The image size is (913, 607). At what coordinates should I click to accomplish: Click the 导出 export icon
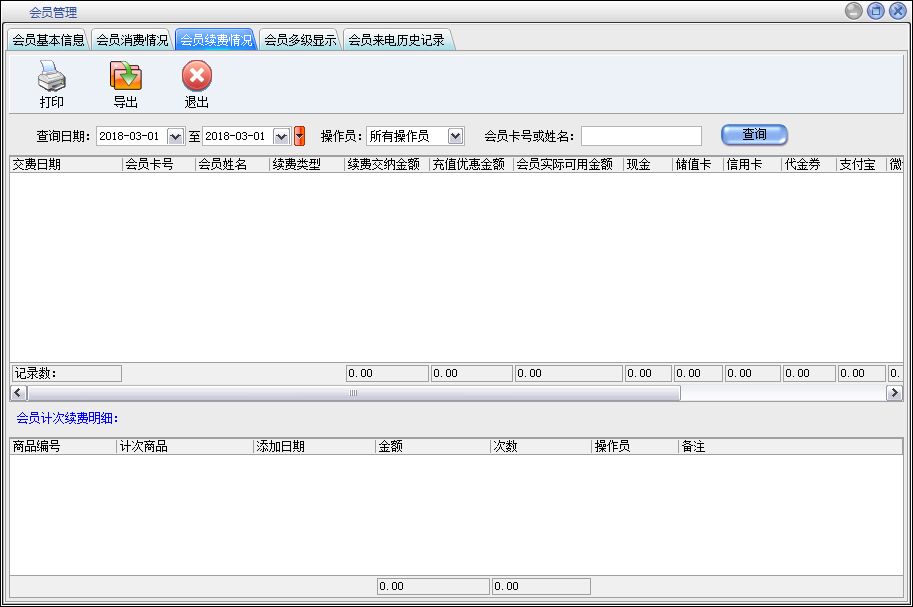(x=125, y=77)
